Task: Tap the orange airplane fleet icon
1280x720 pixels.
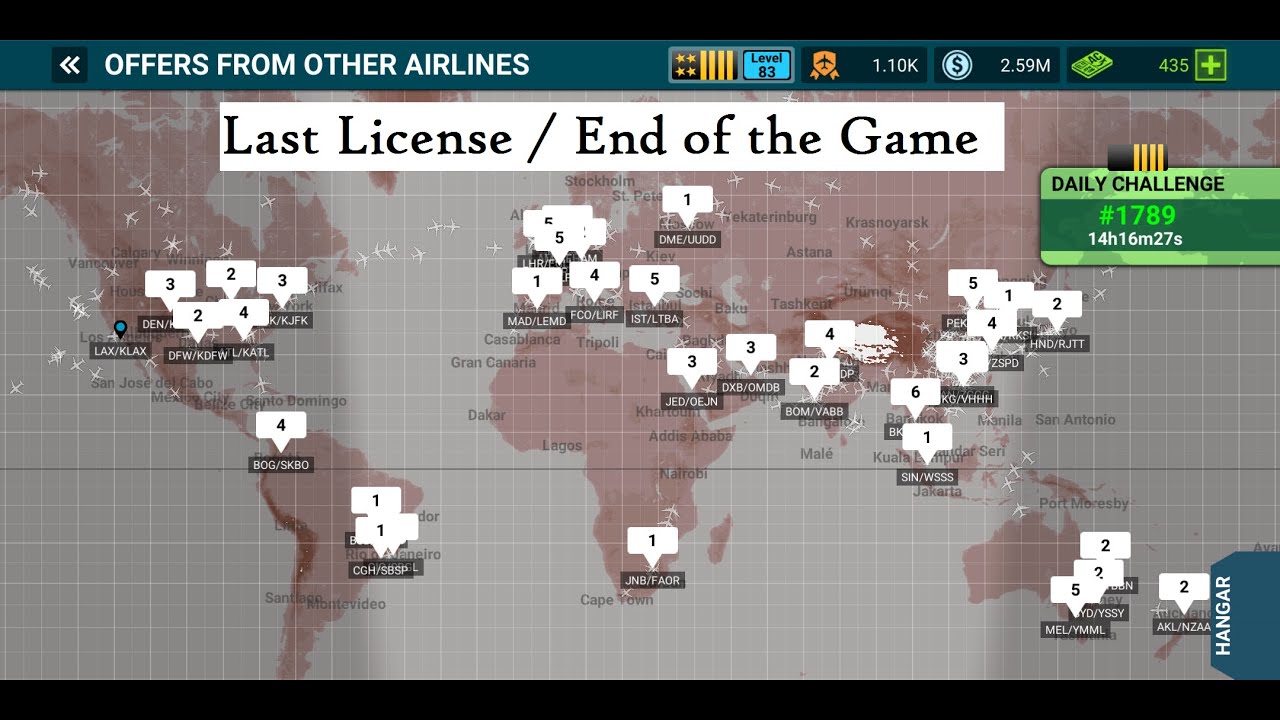Action: (x=825, y=66)
